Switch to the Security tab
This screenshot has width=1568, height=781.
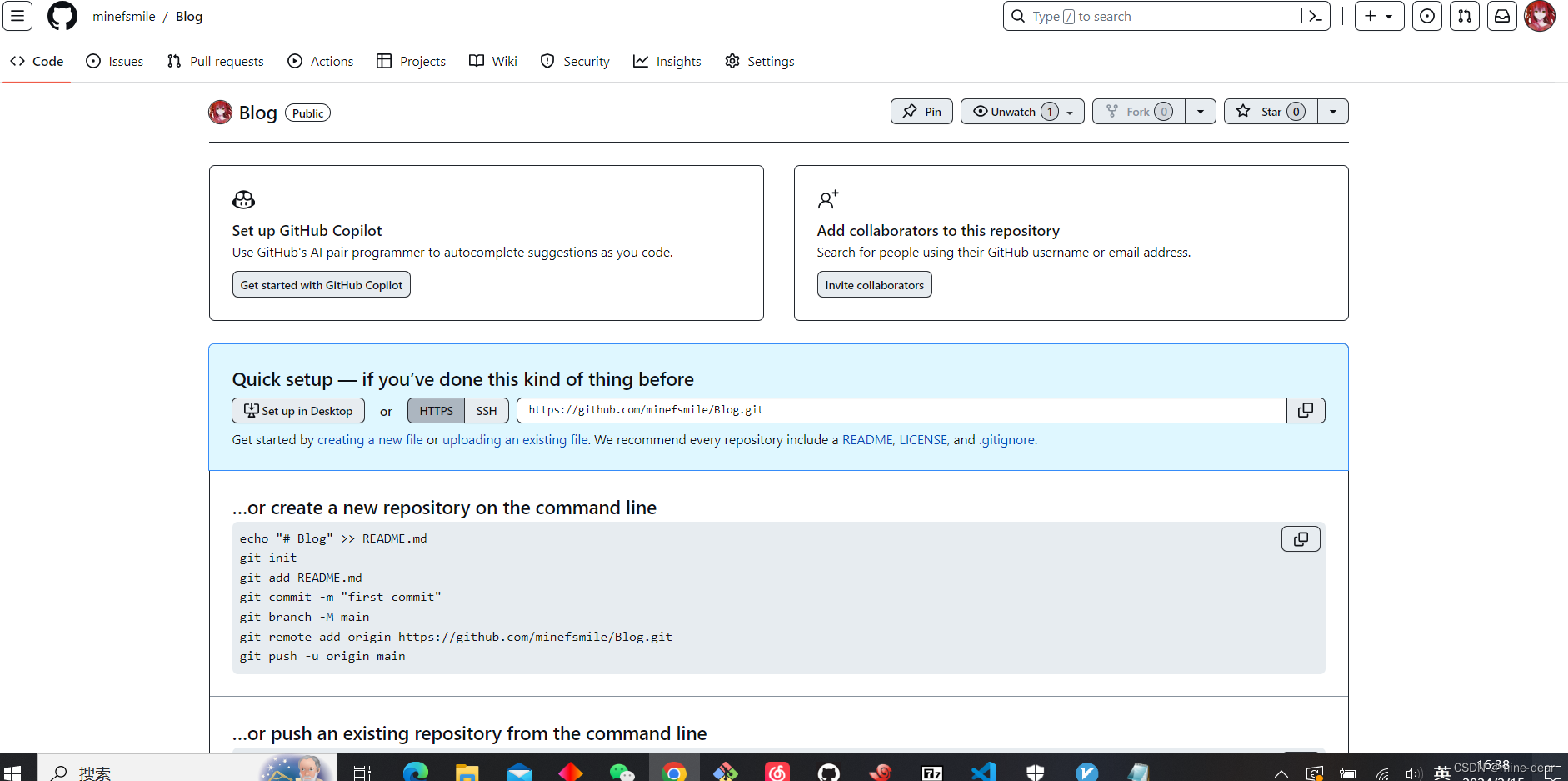pyautogui.click(x=575, y=61)
